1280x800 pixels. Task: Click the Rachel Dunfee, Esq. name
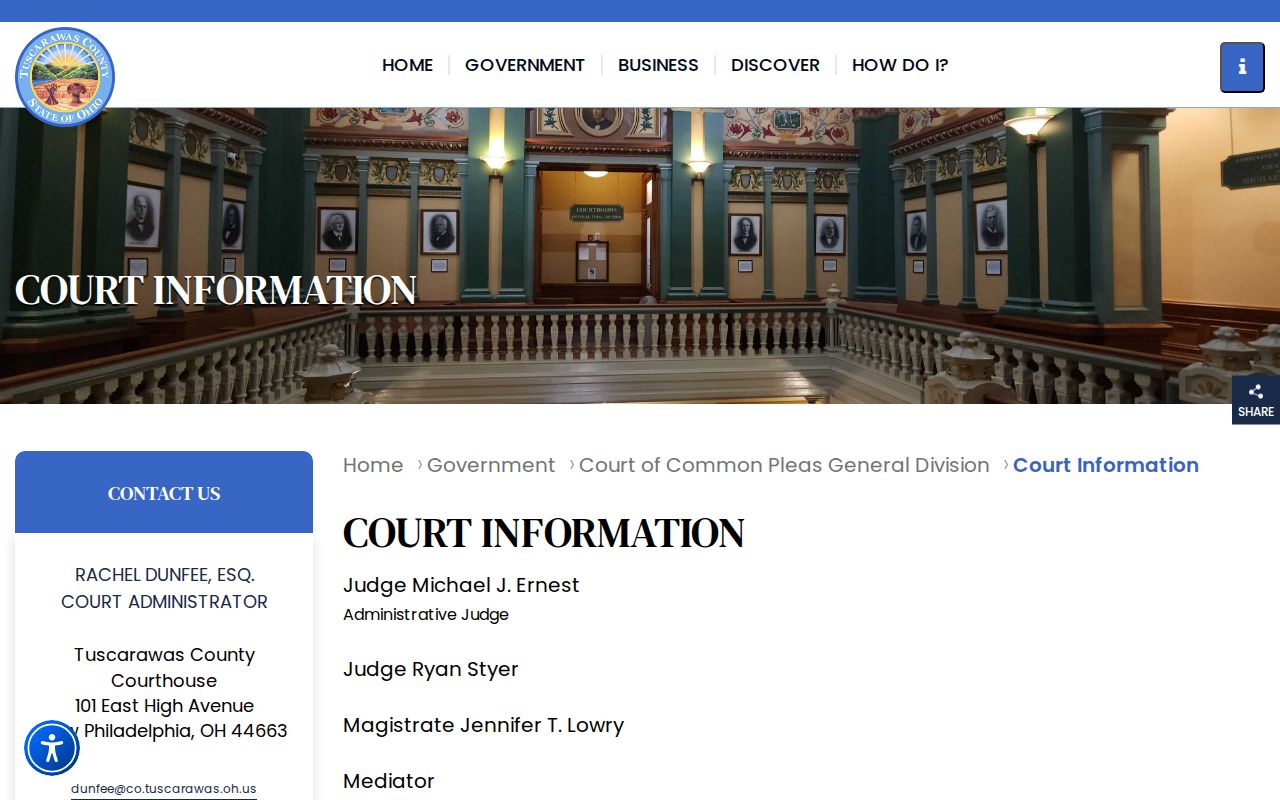tap(165, 575)
